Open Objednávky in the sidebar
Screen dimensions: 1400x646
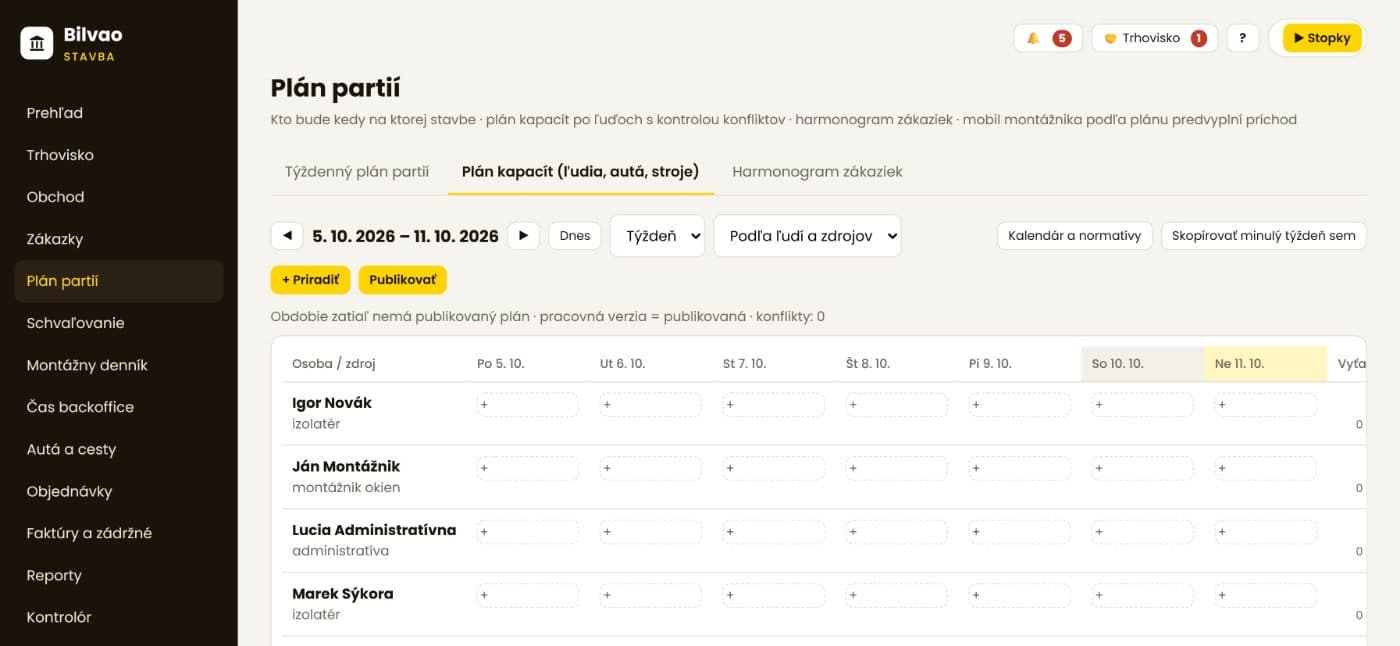tap(119, 491)
